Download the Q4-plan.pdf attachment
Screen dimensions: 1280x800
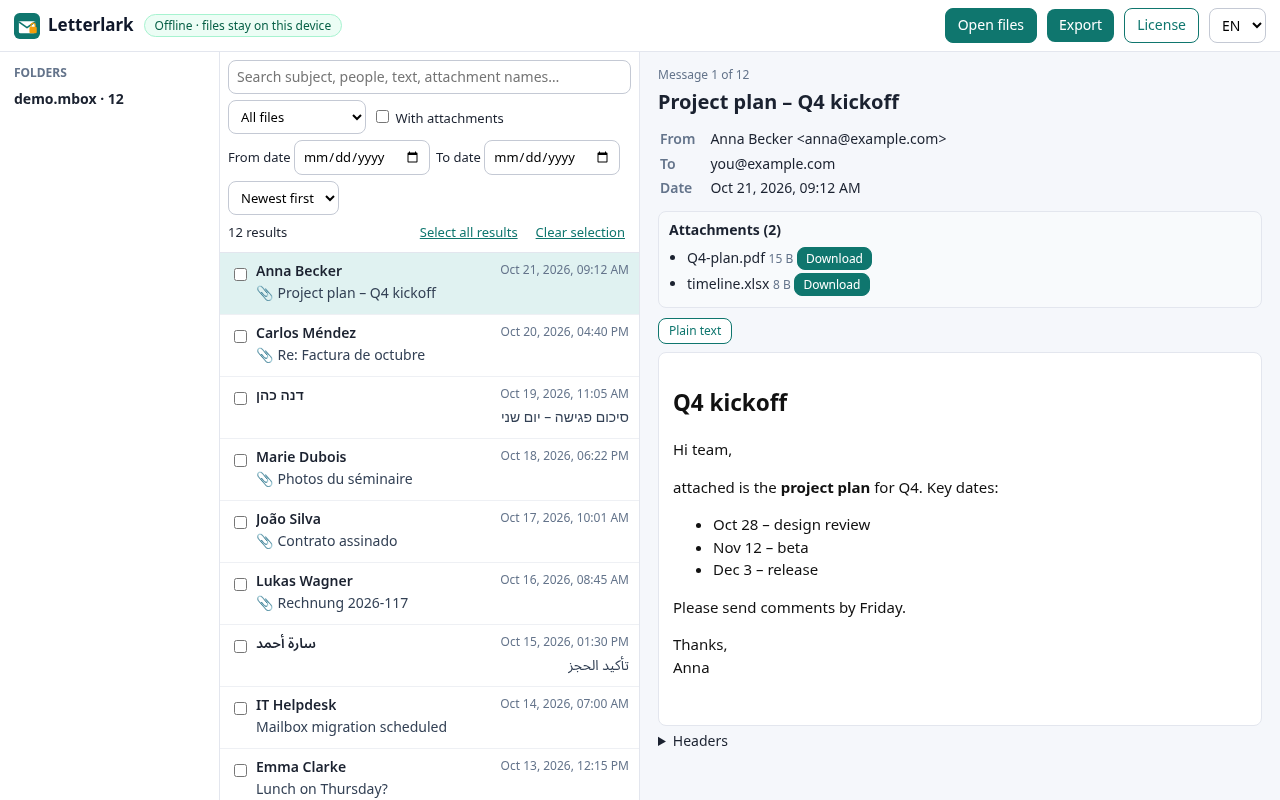tap(834, 259)
